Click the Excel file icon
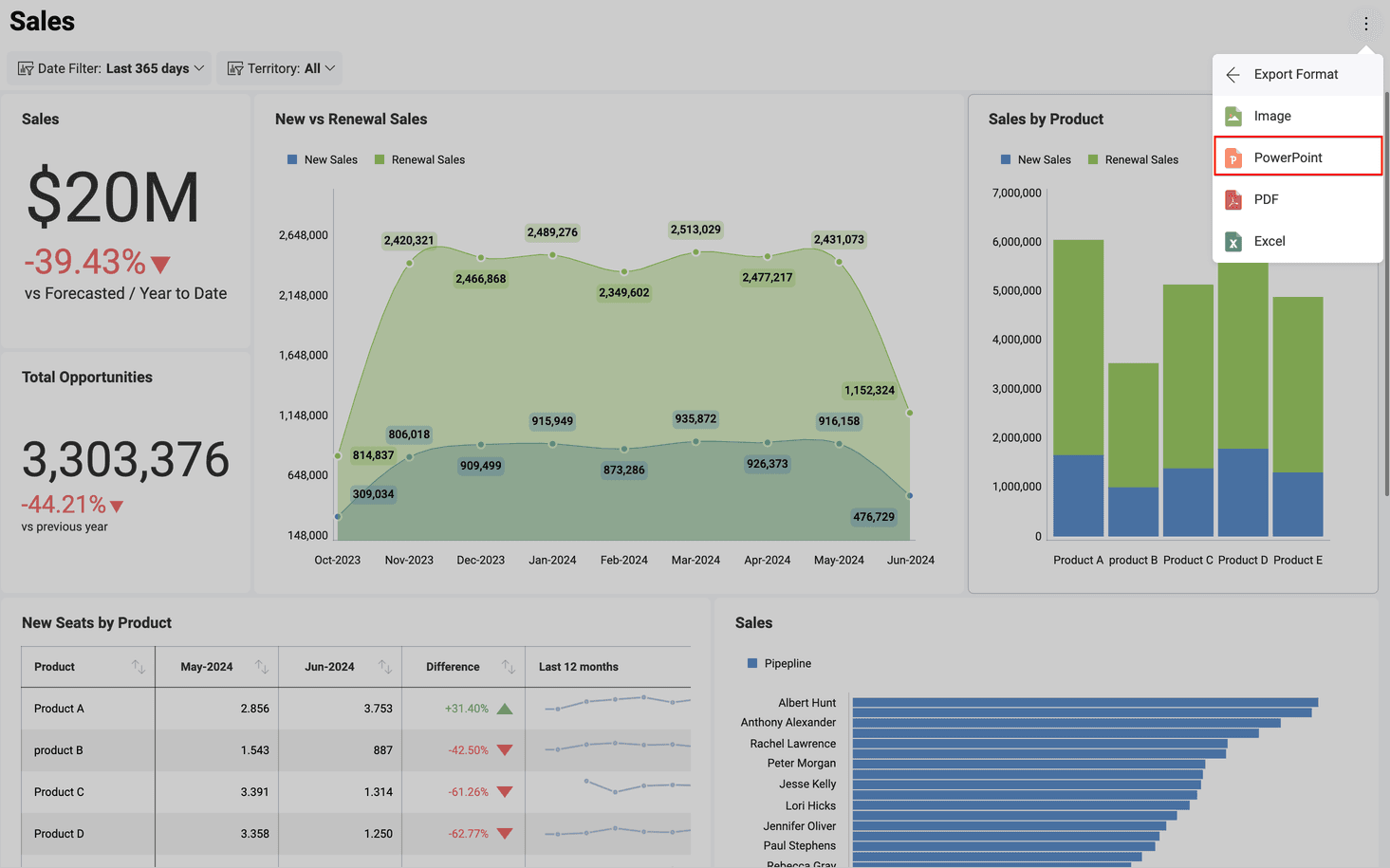1390x868 pixels. point(1233,241)
